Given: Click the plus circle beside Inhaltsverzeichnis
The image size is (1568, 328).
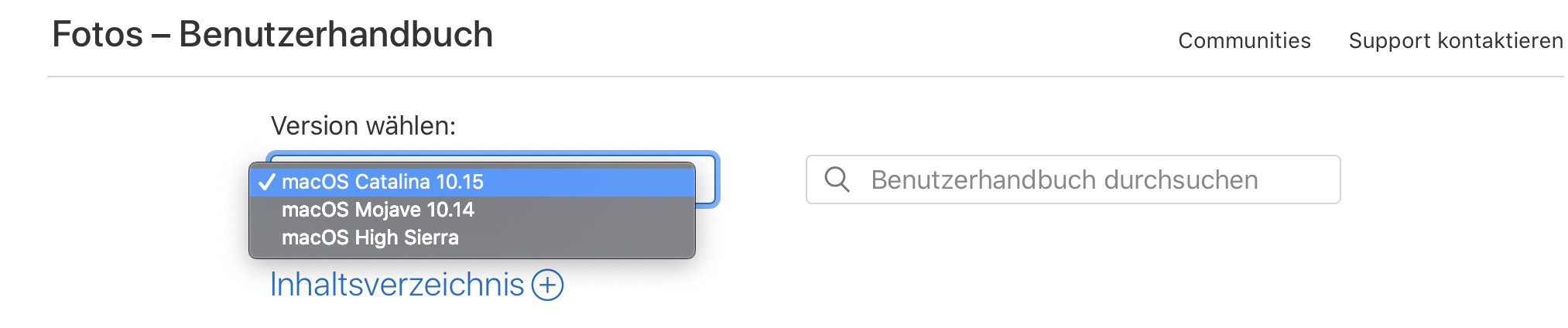Looking at the screenshot, I should pos(547,285).
